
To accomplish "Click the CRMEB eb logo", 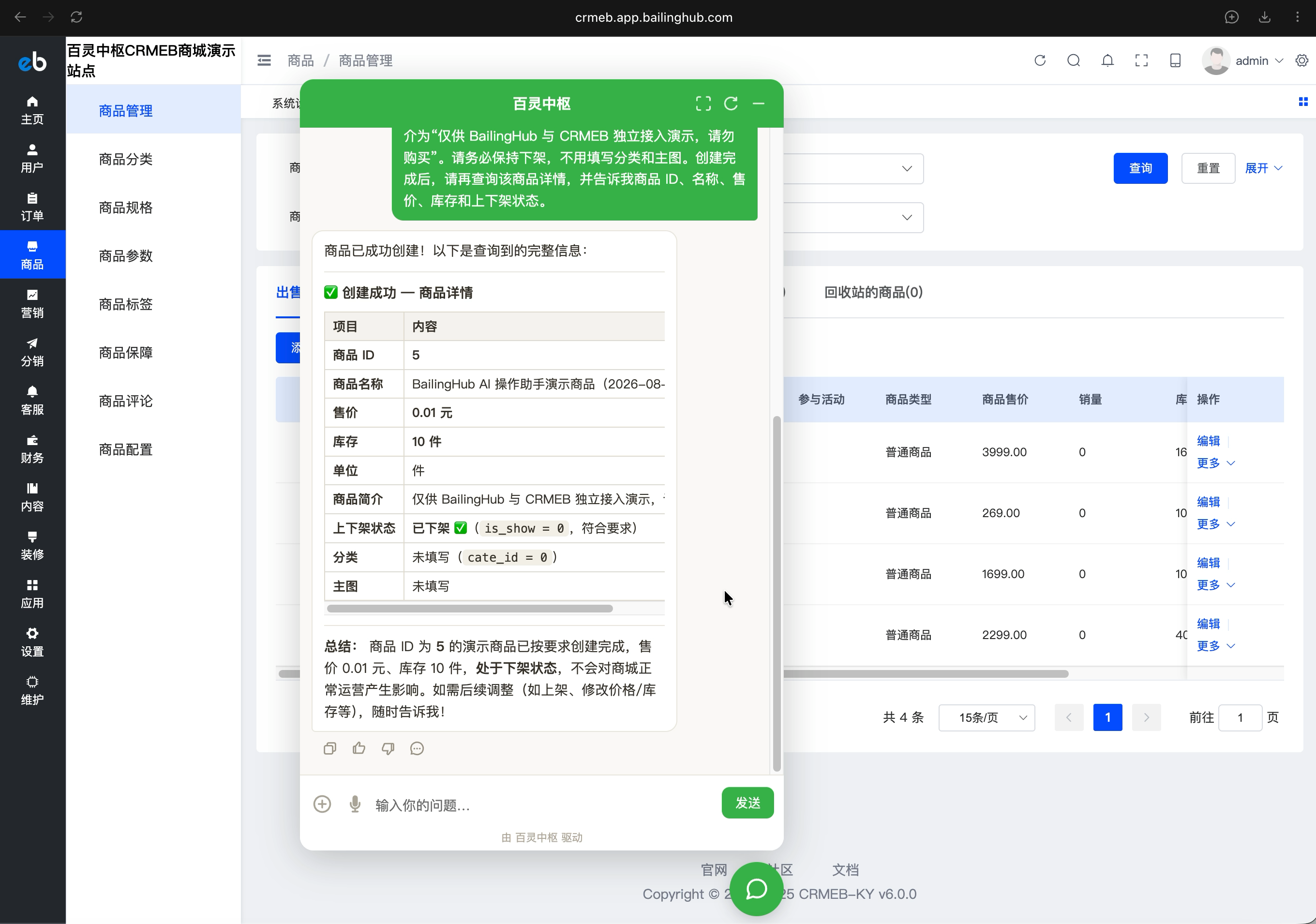I will click(33, 62).
